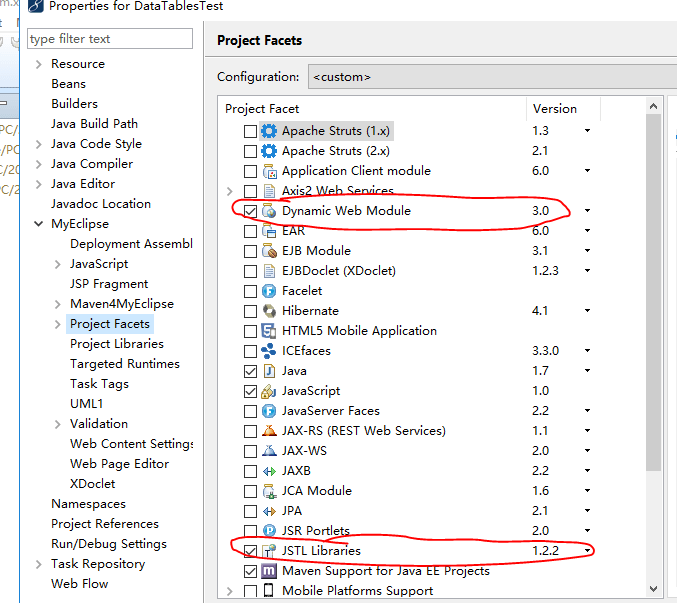Uncheck the Dynamic Web Module facet
The height and width of the screenshot is (603, 677).
(x=250, y=211)
